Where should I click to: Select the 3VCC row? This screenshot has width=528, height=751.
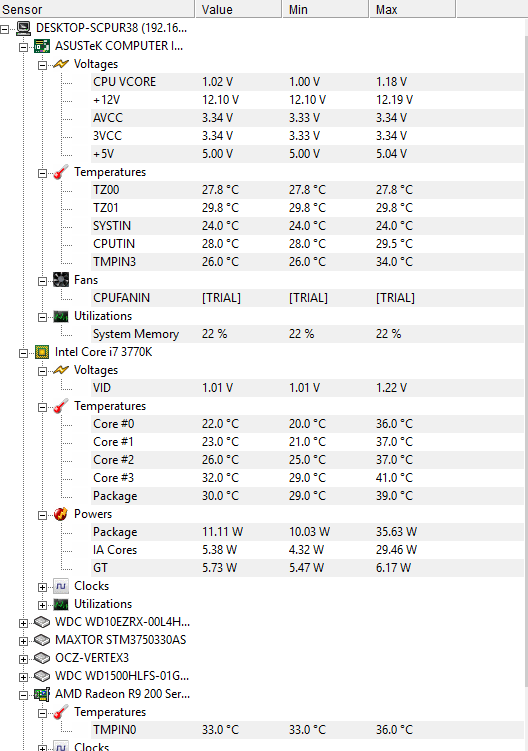[x=307, y=136]
